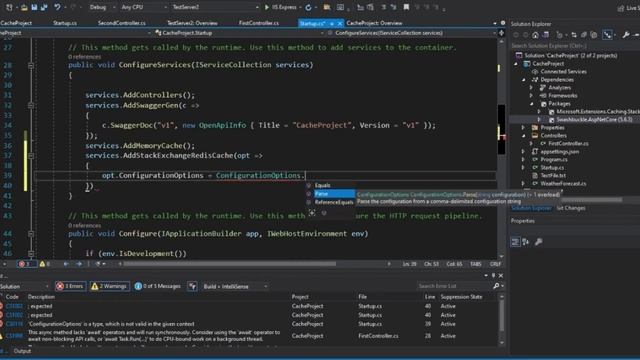Click the Save All toolbar icon
This screenshot has width=640, height=360.
(44, 7)
